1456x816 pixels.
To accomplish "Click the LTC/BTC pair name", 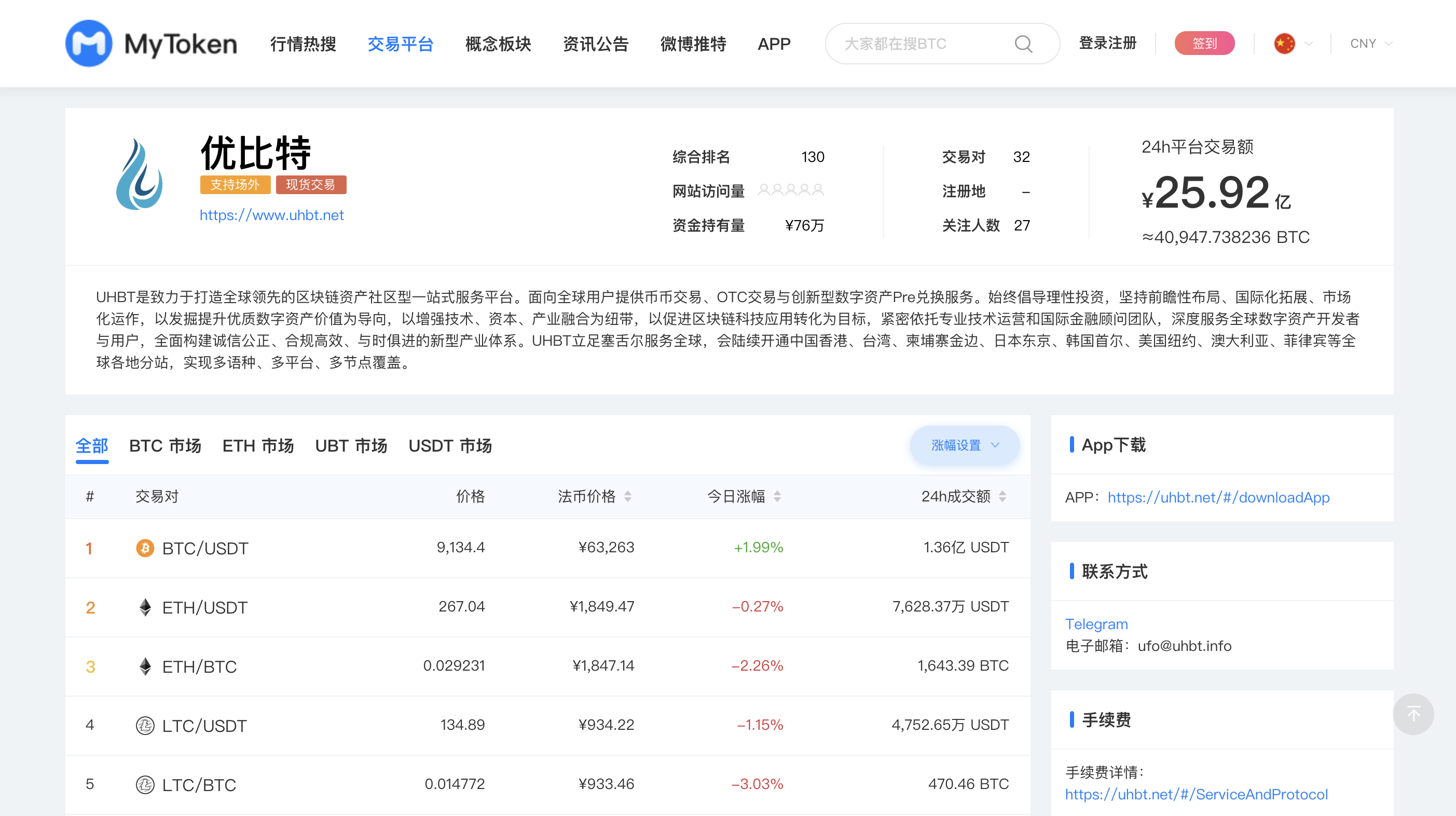I will pos(199,785).
